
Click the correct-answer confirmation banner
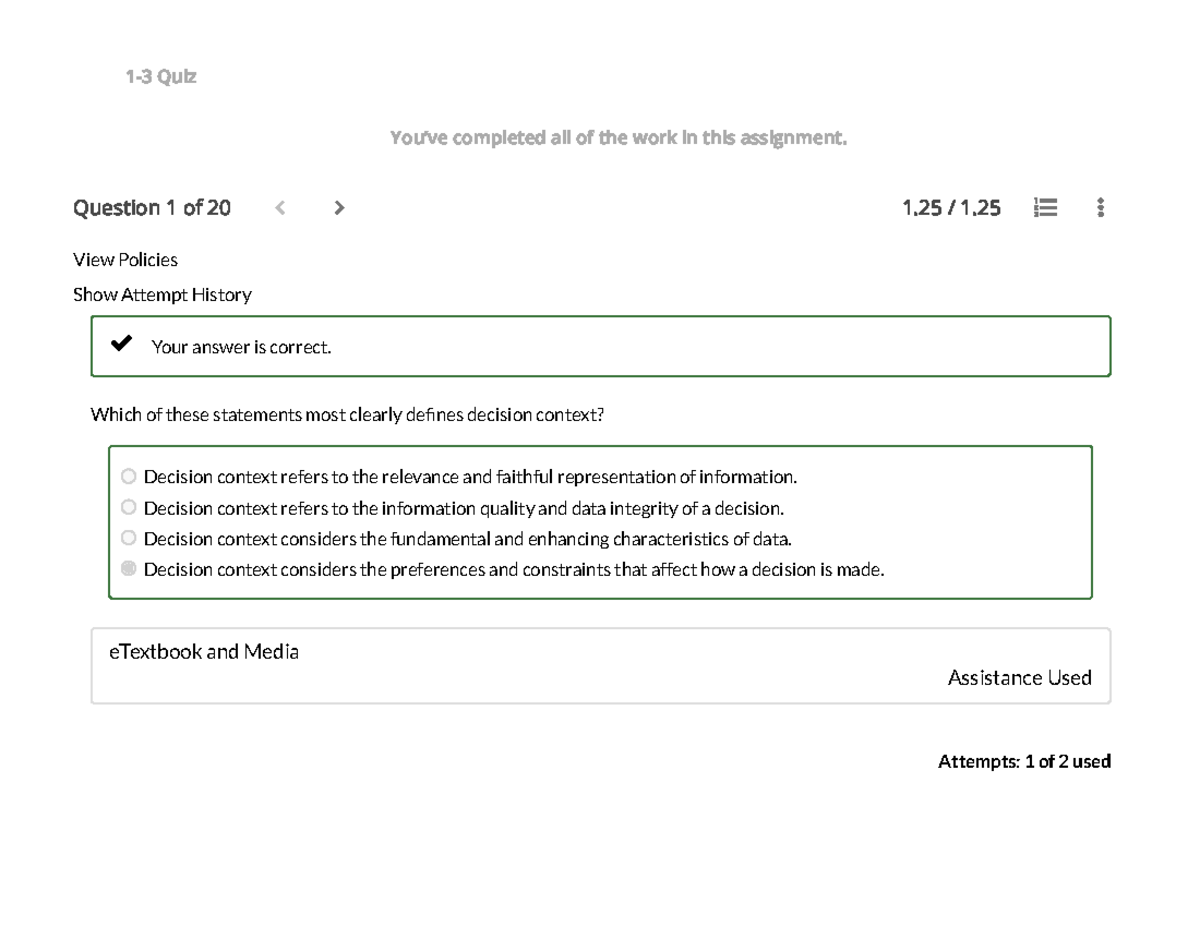[600, 346]
